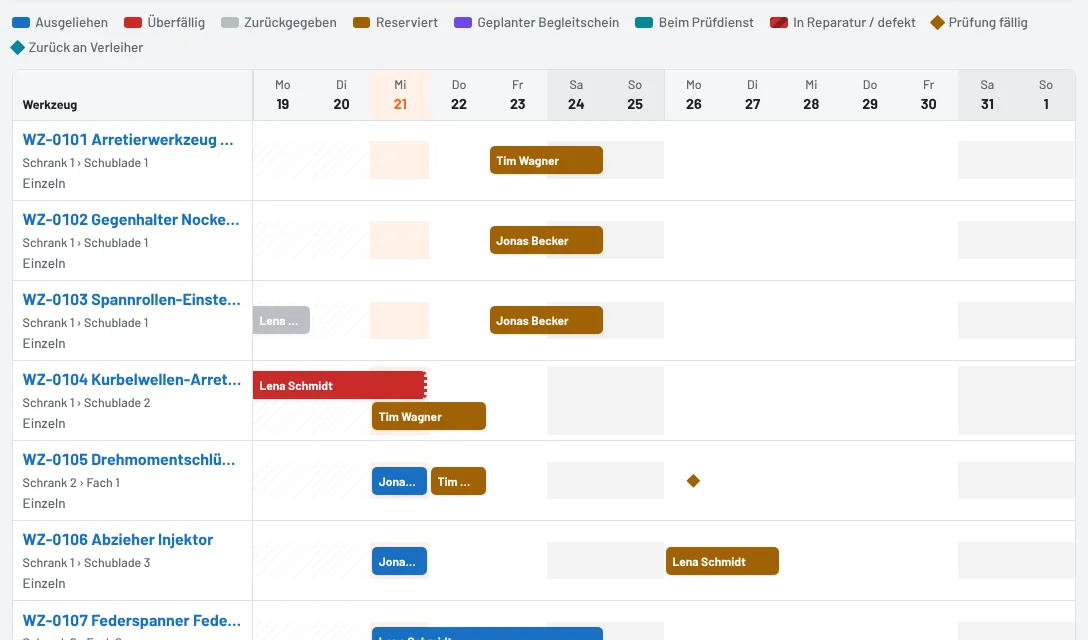Click the Zurück an Verleiher teal diamond icon
Viewport: 1088px width, 640px height.
tap(18, 47)
